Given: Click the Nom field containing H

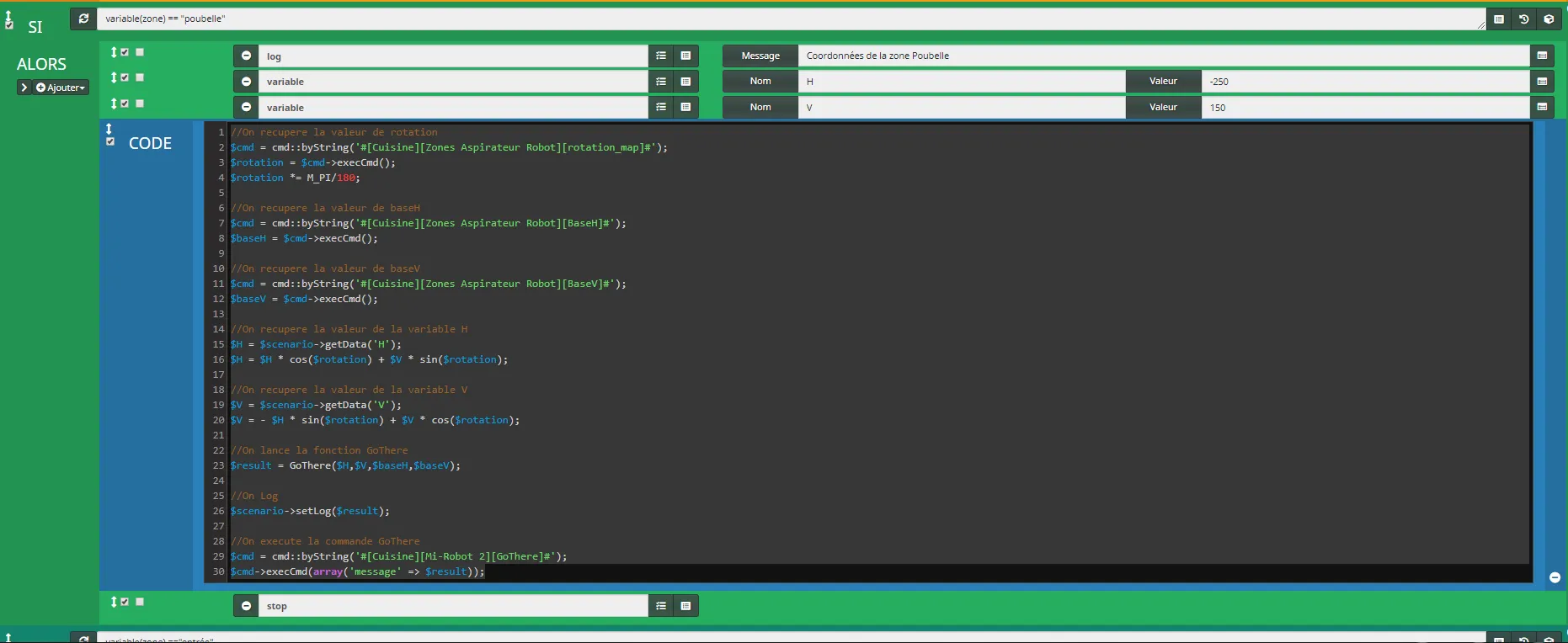Looking at the screenshot, I should click(962, 82).
